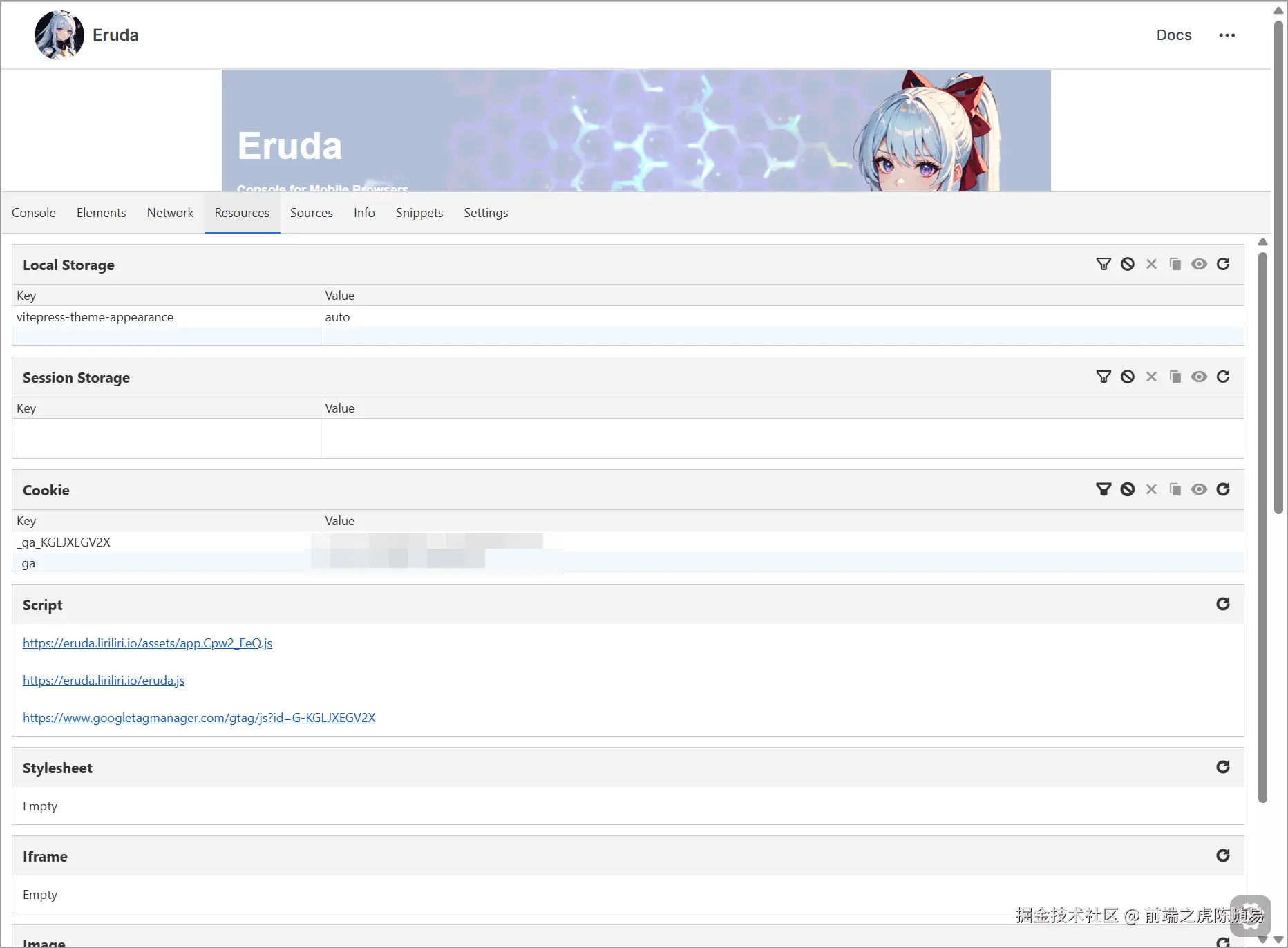Click the page vertical scrollbar thumb
The height and width of the screenshot is (948, 1288).
click(1278, 266)
